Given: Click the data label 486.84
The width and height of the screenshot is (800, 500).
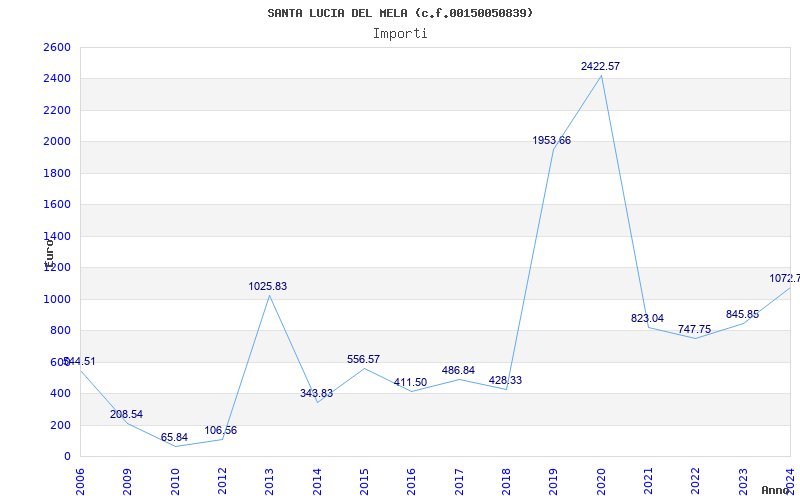Looking at the screenshot, I should tap(458, 370).
